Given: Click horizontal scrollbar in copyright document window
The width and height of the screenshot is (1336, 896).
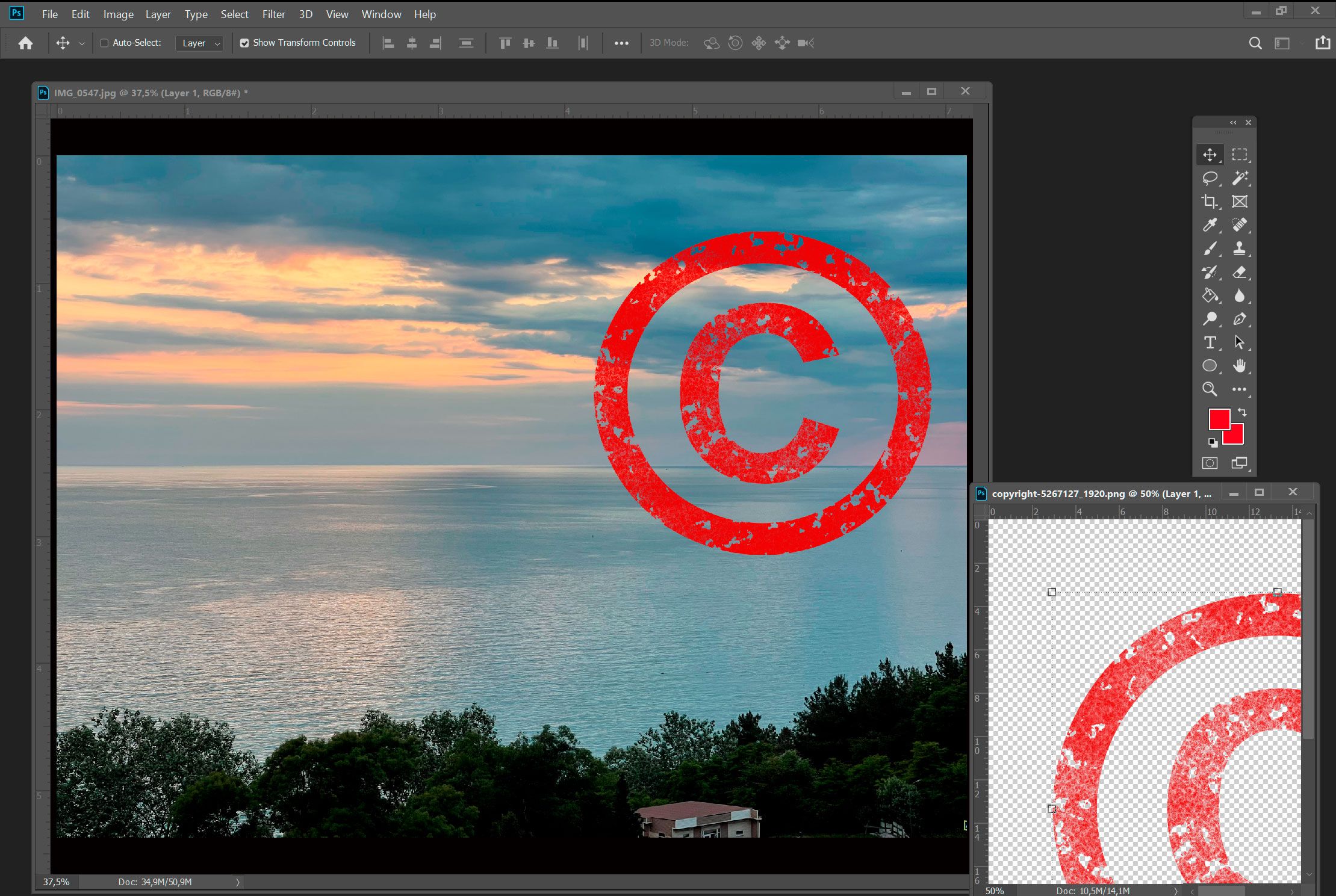Looking at the screenshot, I should coord(1222,891).
